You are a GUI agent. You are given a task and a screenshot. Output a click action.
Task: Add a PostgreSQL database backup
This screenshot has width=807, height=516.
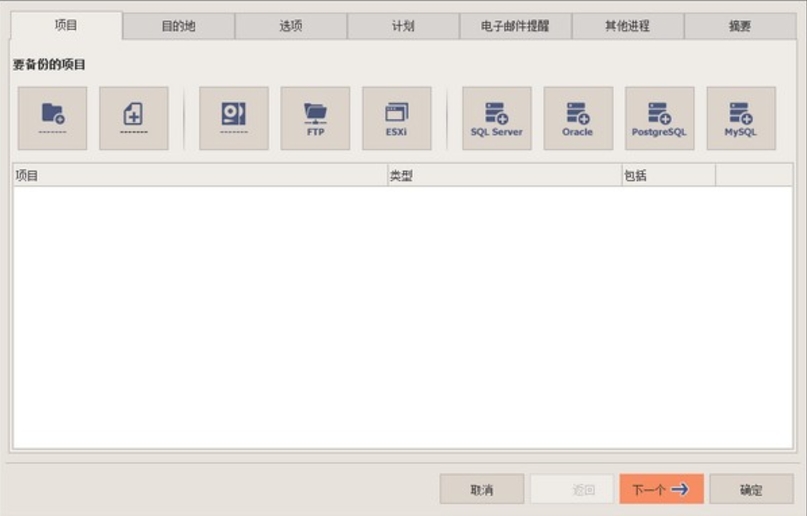coord(660,118)
